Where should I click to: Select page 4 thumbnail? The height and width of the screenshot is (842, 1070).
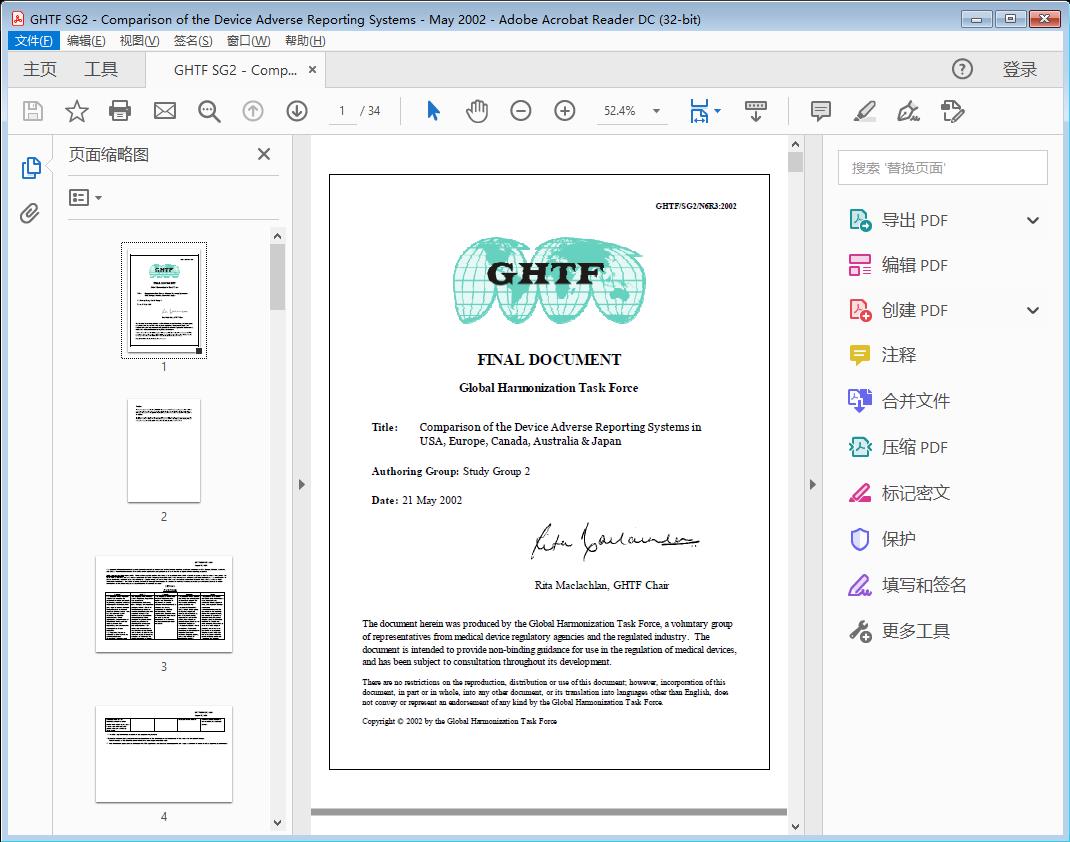(164, 754)
